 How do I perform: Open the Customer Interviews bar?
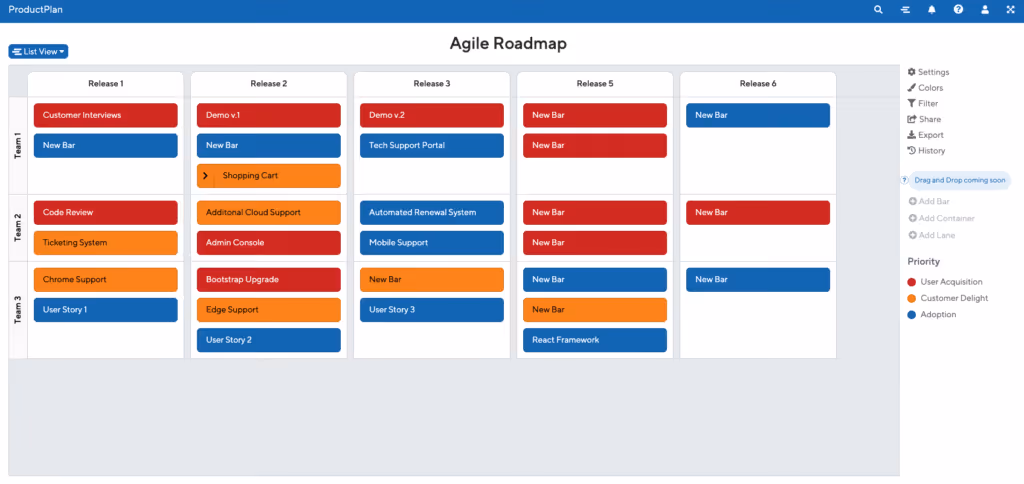tap(106, 115)
